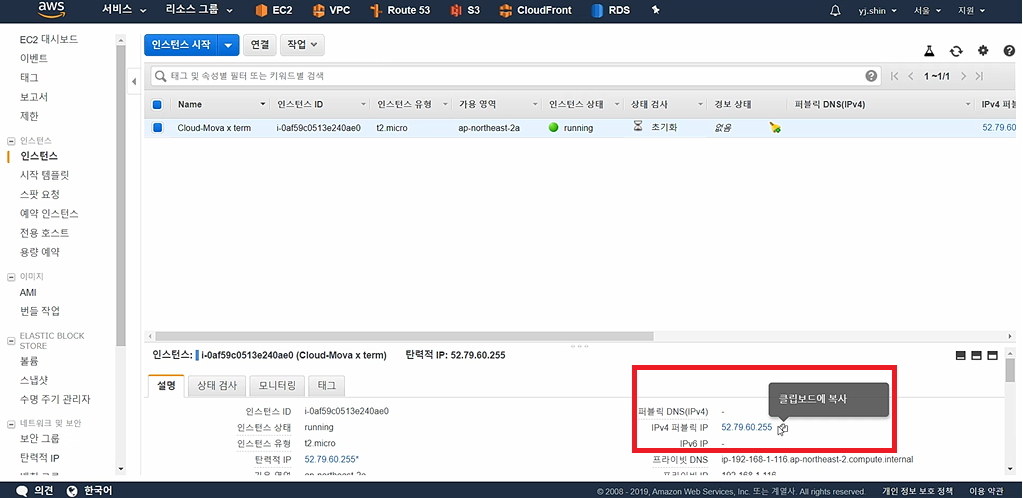1023x498 pixels.
Task: Open 이용 약관 footer link
Action: pyautogui.click(x=986, y=491)
